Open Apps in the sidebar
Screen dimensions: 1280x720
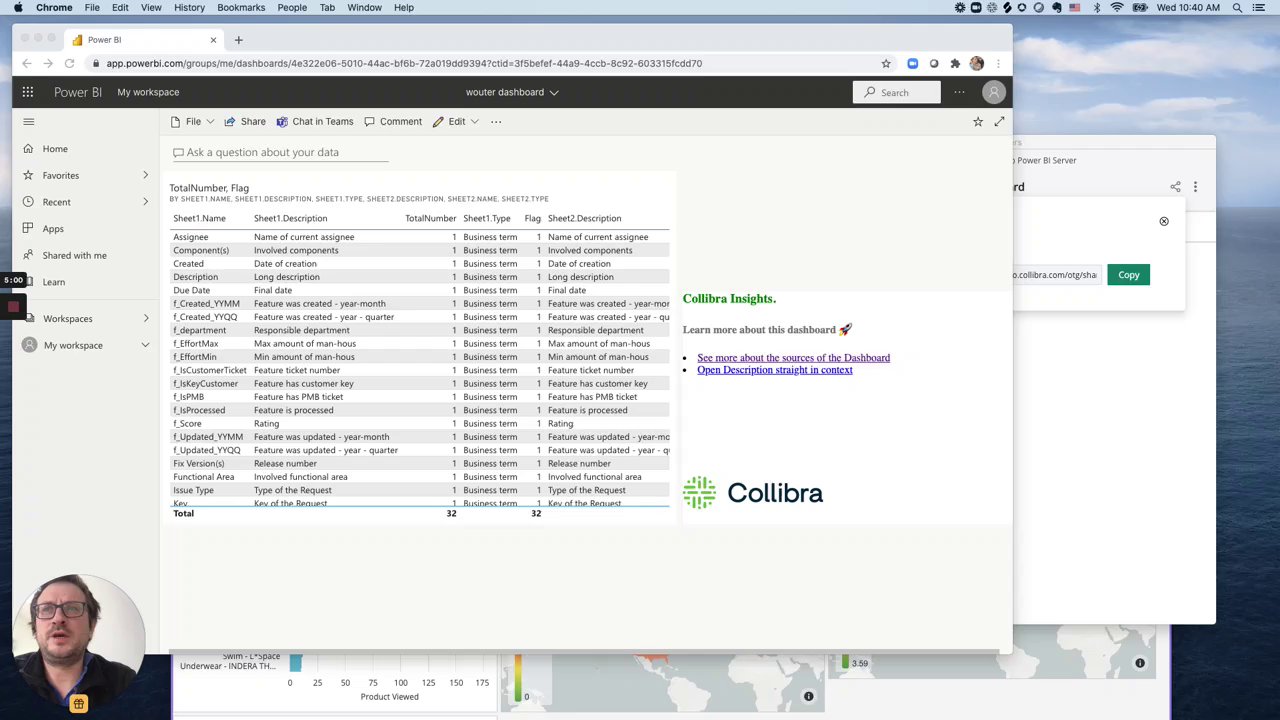tap(53, 229)
